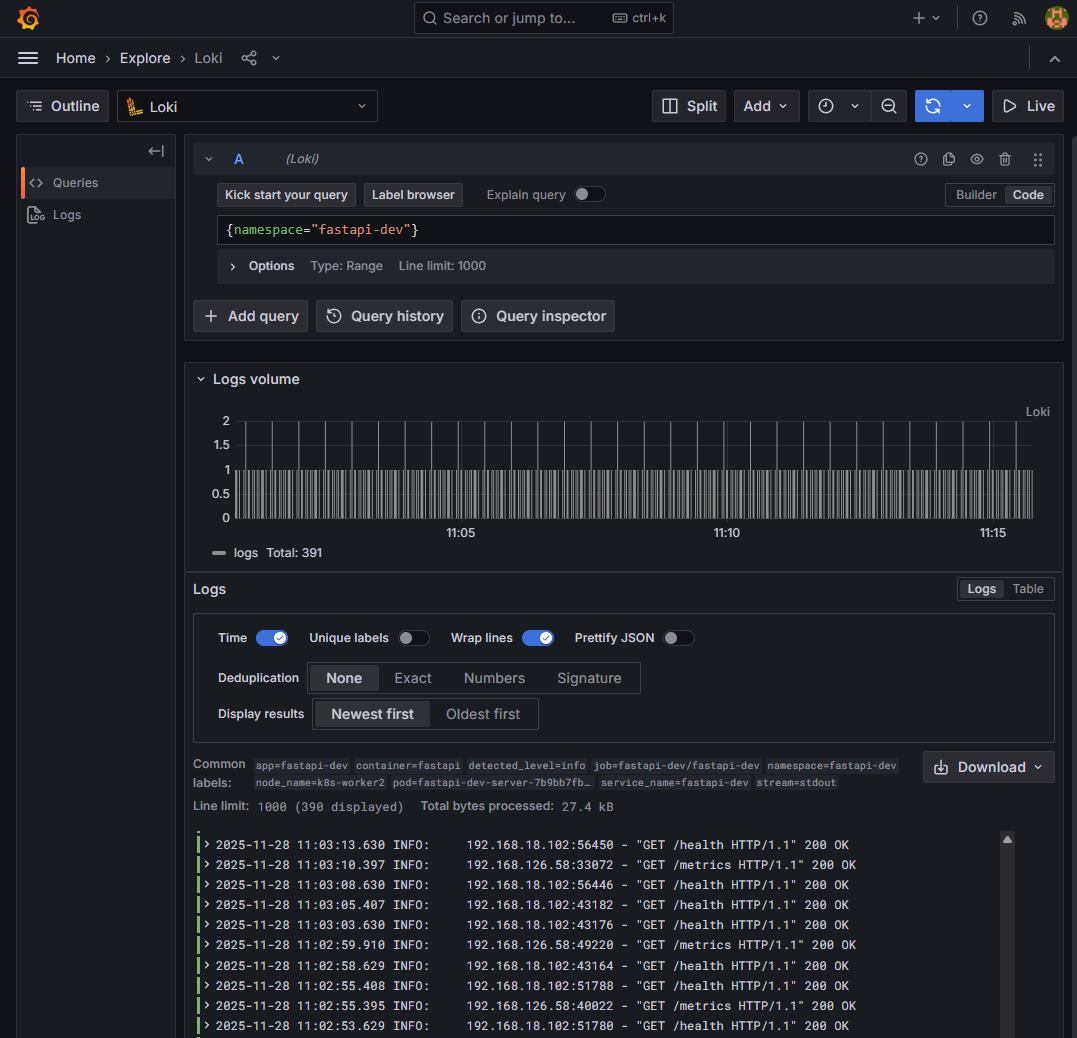Zoom out the time range
The image size is (1077, 1038).
pos(889,105)
